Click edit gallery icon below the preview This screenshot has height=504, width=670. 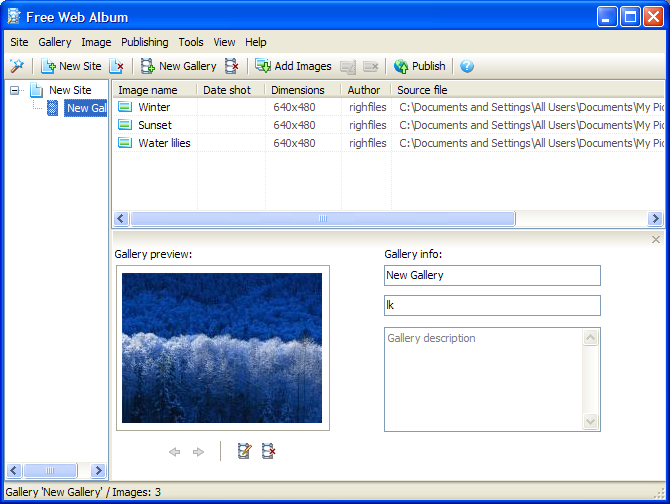click(x=244, y=452)
